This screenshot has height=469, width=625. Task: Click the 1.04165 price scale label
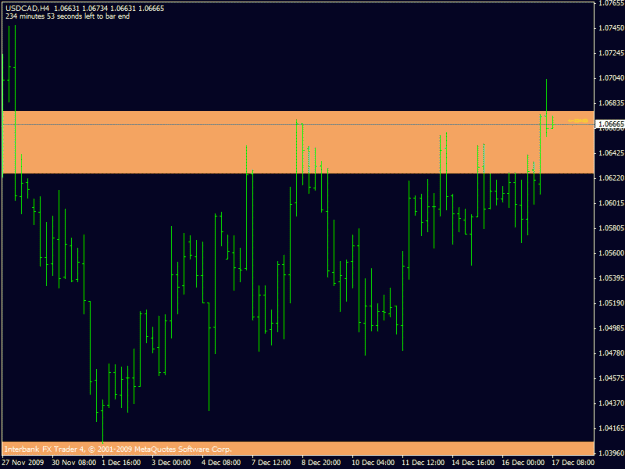coord(611,428)
